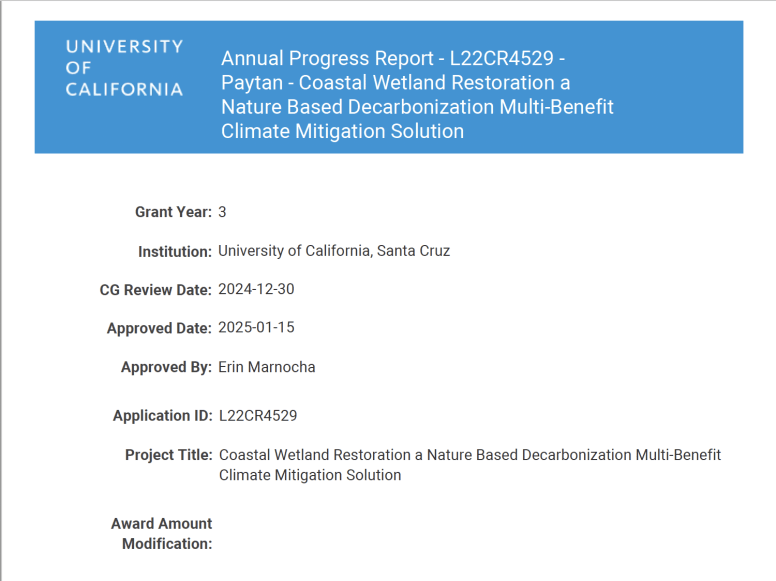Select the Grant Year value 3
Image resolution: width=776 pixels, height=581 pixels.
coord(222,212)
